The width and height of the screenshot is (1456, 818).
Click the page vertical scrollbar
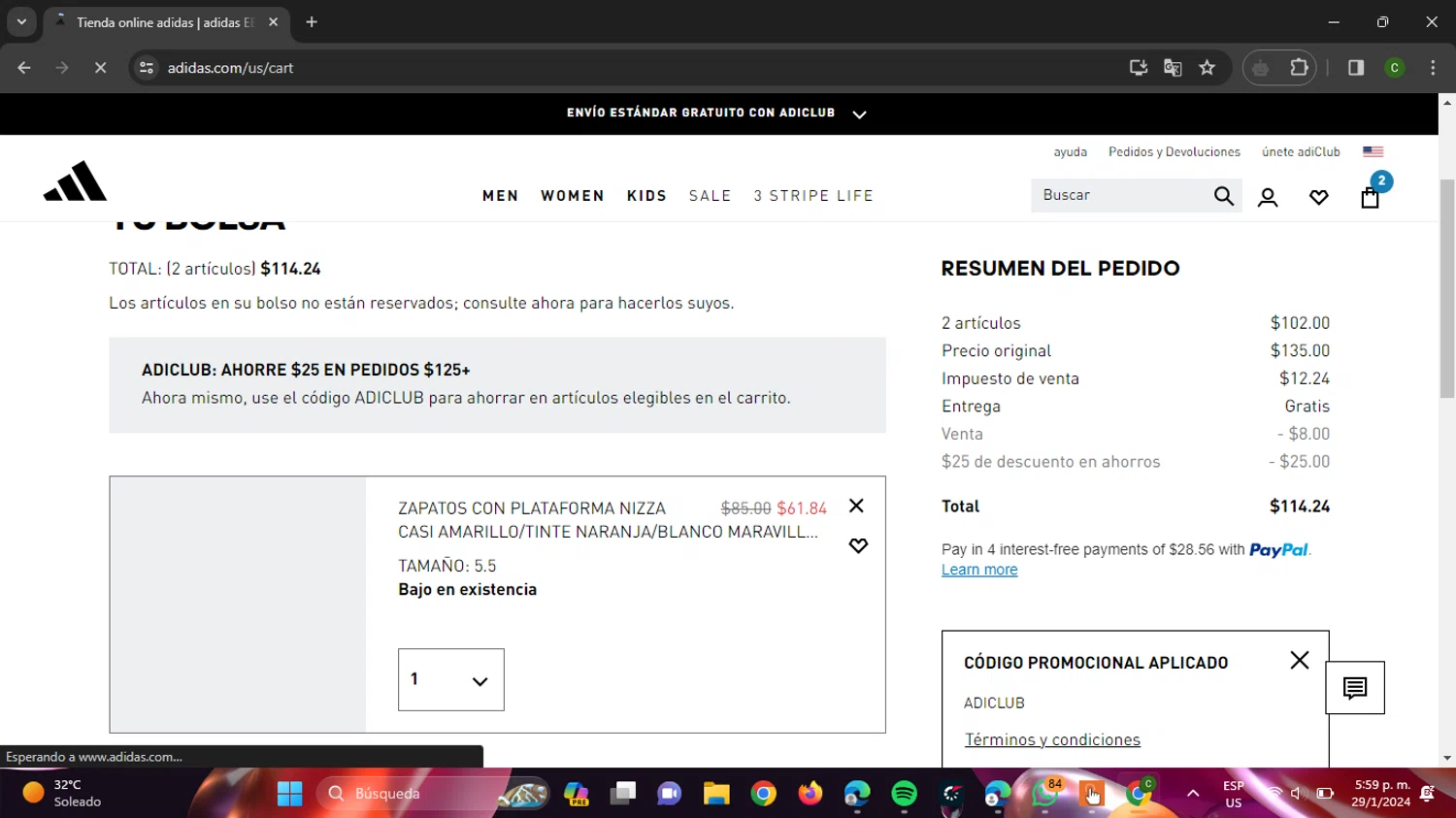pyautogui.click(x=1447, y=288)
